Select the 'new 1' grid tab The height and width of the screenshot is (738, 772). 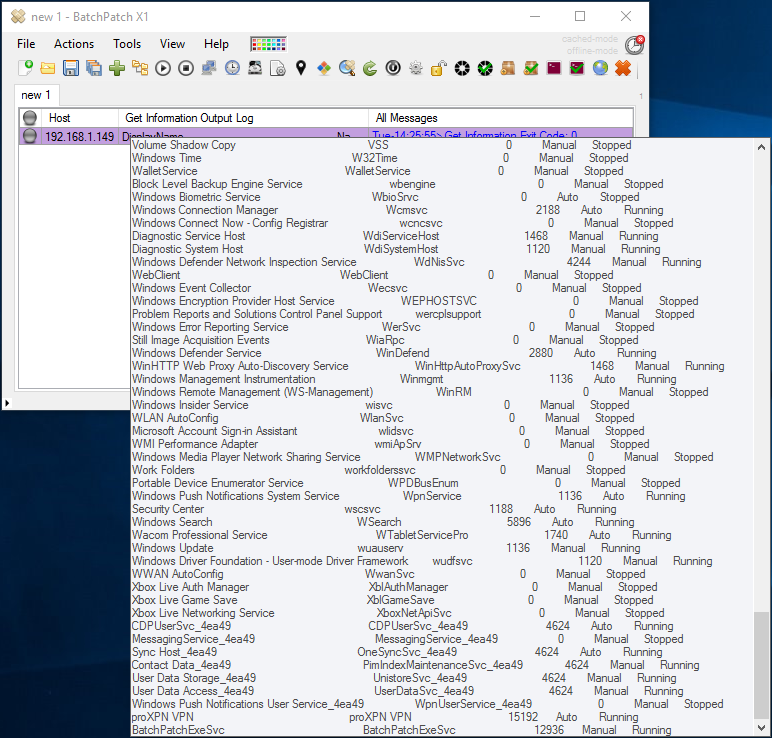tap(35, 95)
